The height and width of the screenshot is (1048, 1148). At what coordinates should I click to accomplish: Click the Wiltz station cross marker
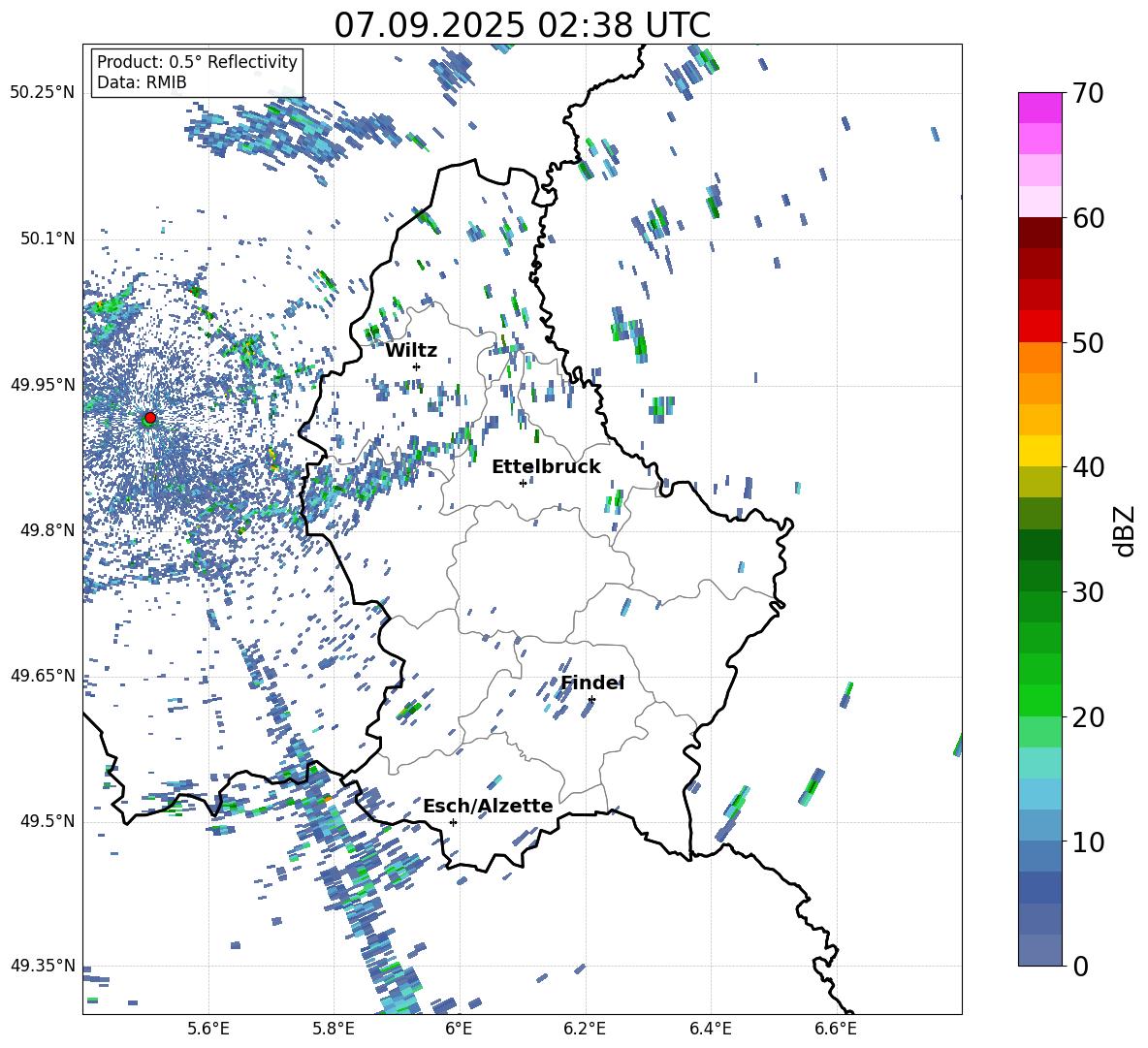417,366
